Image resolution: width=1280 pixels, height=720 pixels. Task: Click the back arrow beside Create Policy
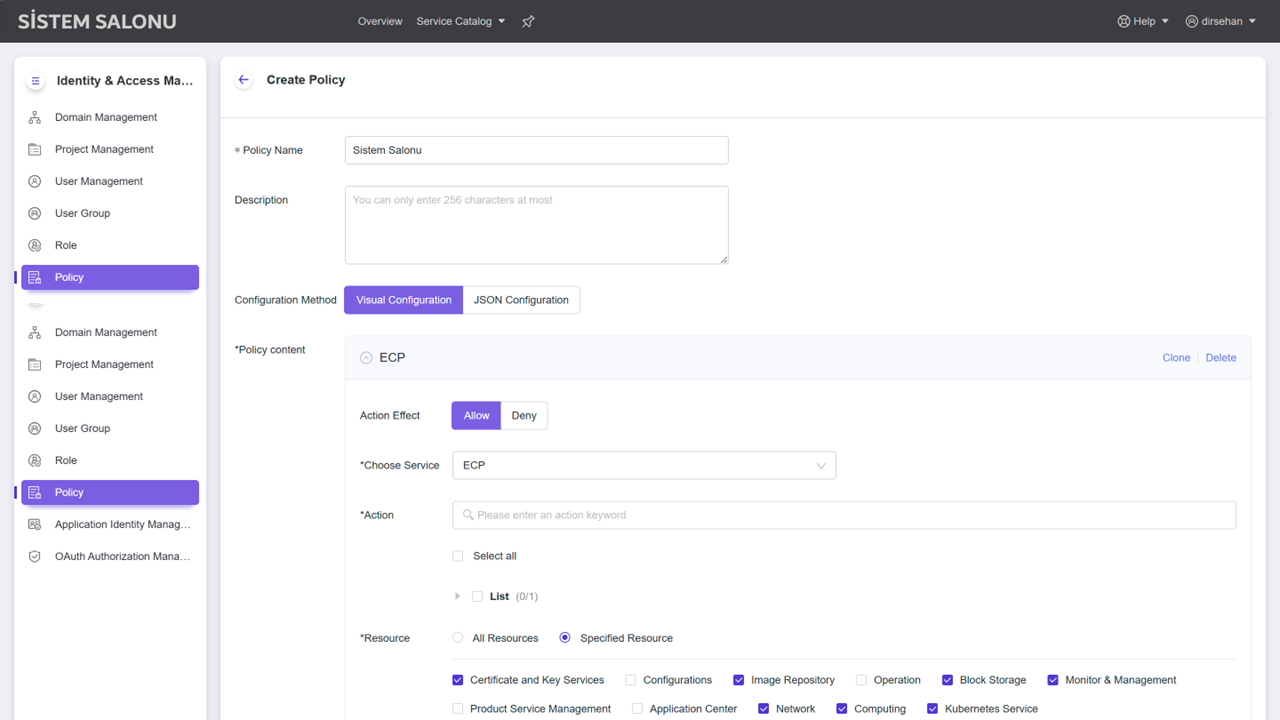coord(243,80)
